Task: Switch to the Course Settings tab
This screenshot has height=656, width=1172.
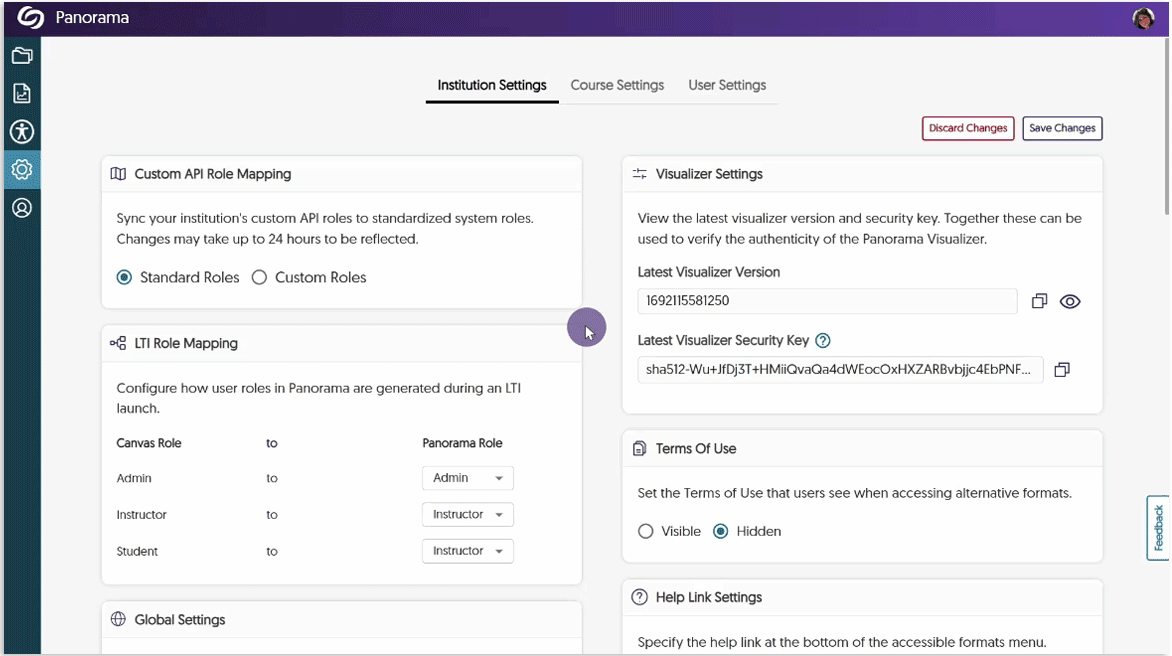Action: click(x=617, y=85)
